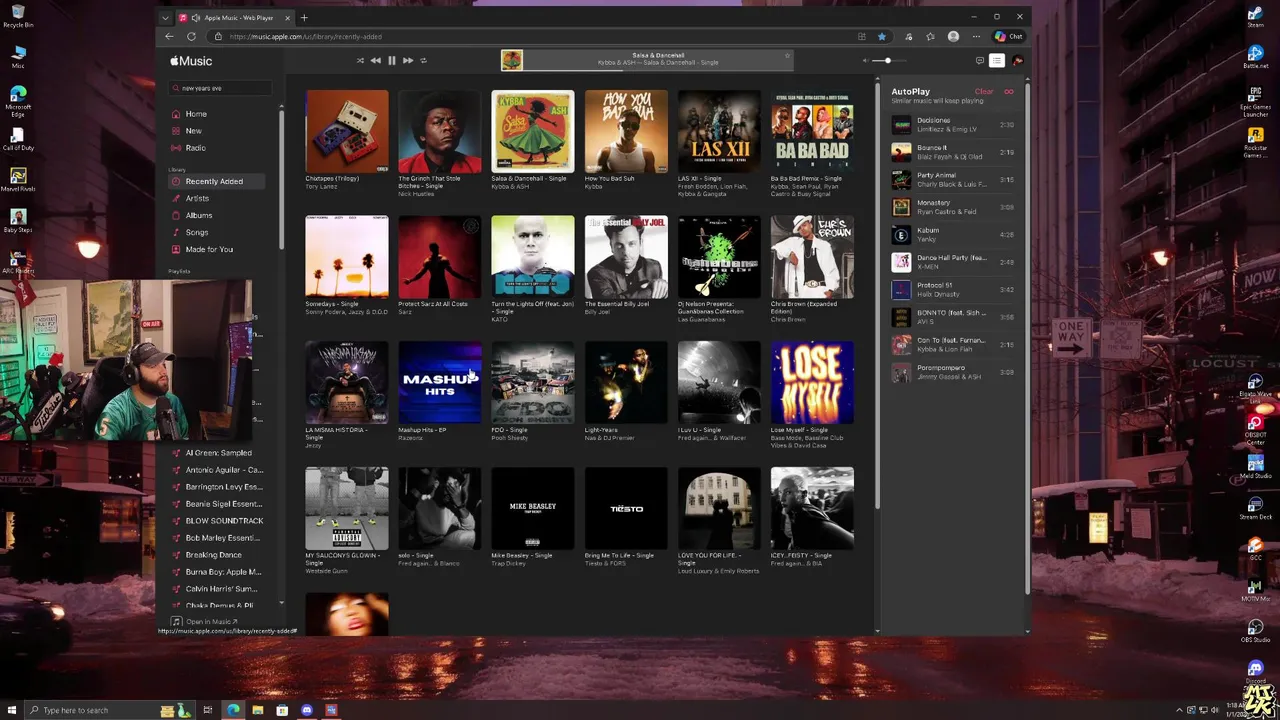Favorite the now playing Salsa & Dancehall track
This screenshot has height=720, width=1280.
point(787,56)
